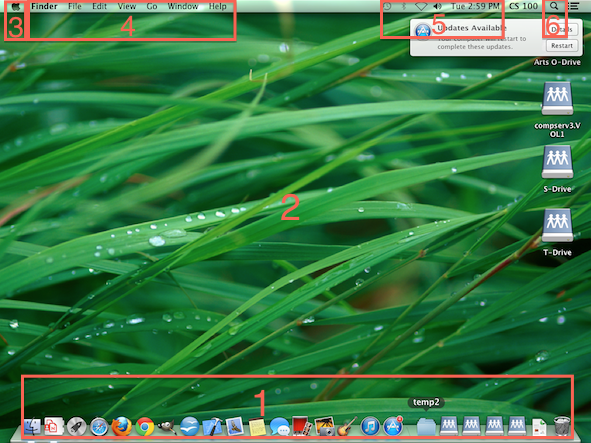
Task: Open Launchpad rocket icon in dock
Action: pyautogui.click(x=77, y=427)
